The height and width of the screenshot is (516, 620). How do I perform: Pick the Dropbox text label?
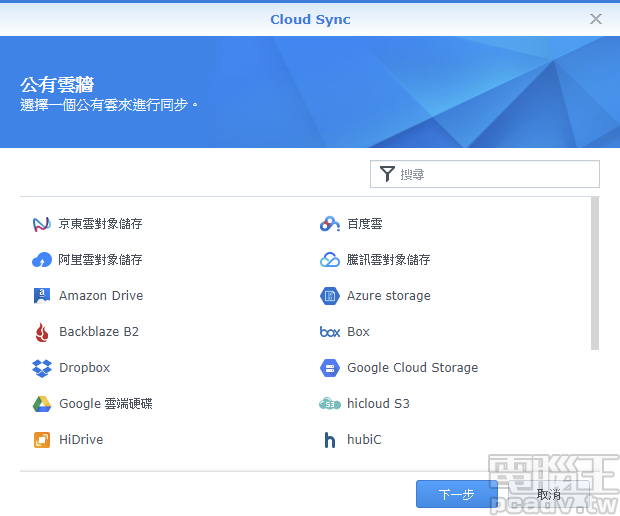(x=84, y=368)
